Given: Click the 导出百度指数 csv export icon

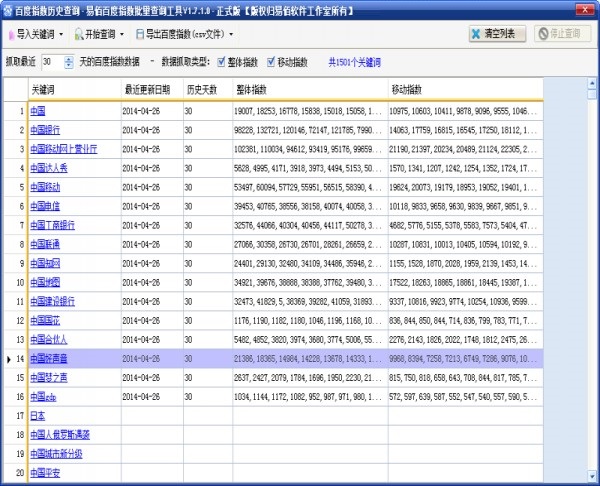Looking at the screenshot, I should [139, 34].
